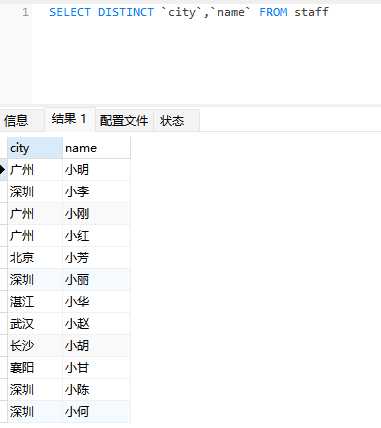This screenshot has height=428, width=381.
Task: Click the line number 1 gutter
Action: coord(25,12)
